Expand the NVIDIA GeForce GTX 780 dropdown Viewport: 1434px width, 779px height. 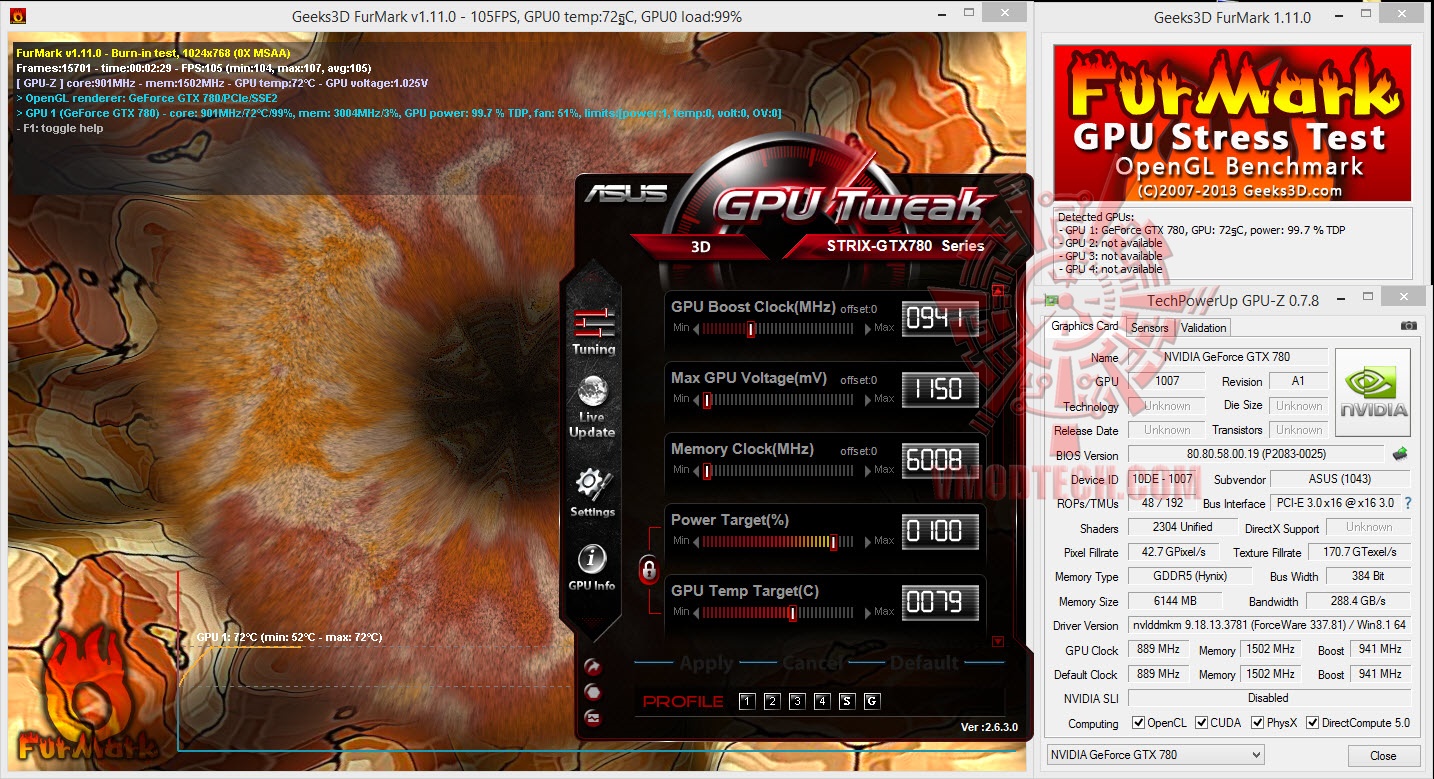click(x=1155, y=755)
